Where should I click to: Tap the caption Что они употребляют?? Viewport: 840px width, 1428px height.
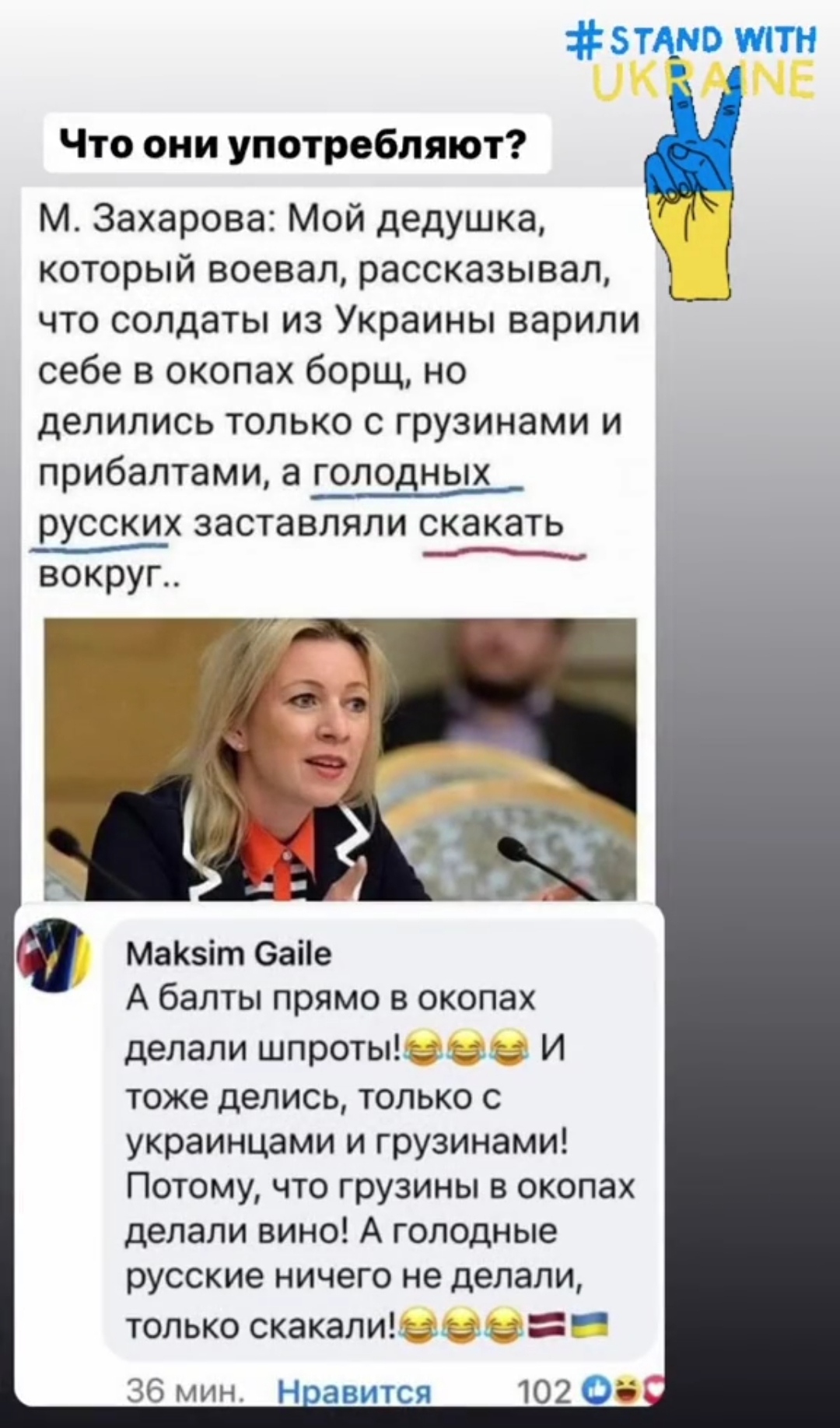(298, 142)
